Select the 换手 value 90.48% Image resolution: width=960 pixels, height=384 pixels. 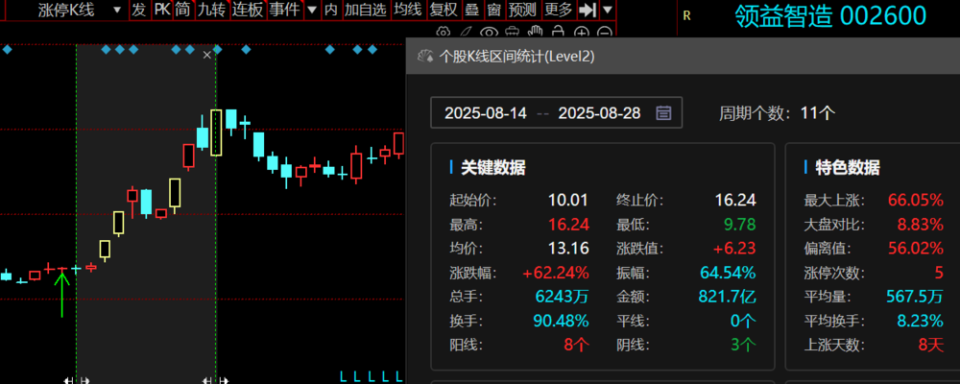(561, 321)
